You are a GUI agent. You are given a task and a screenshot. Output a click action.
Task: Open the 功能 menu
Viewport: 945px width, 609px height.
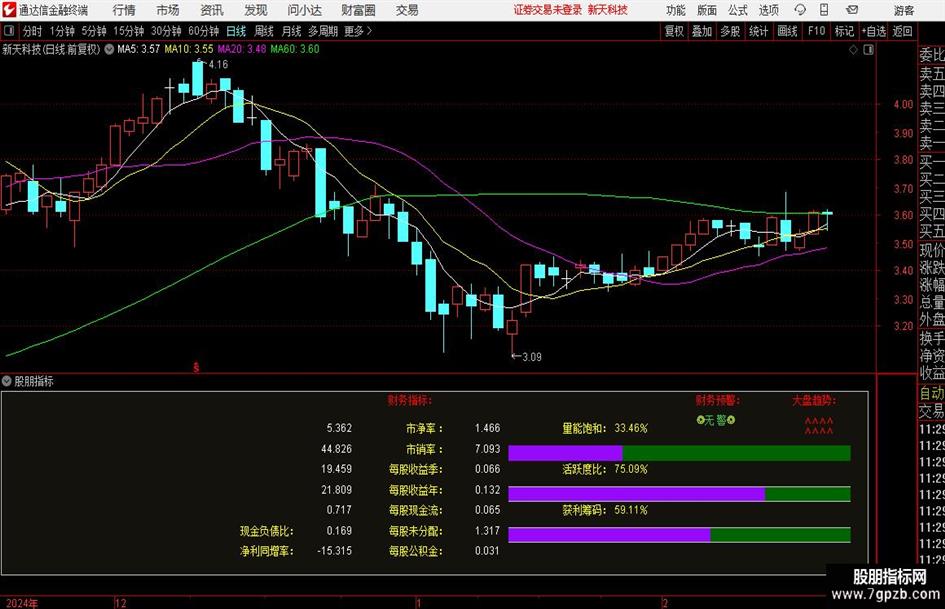coord(676,10)
